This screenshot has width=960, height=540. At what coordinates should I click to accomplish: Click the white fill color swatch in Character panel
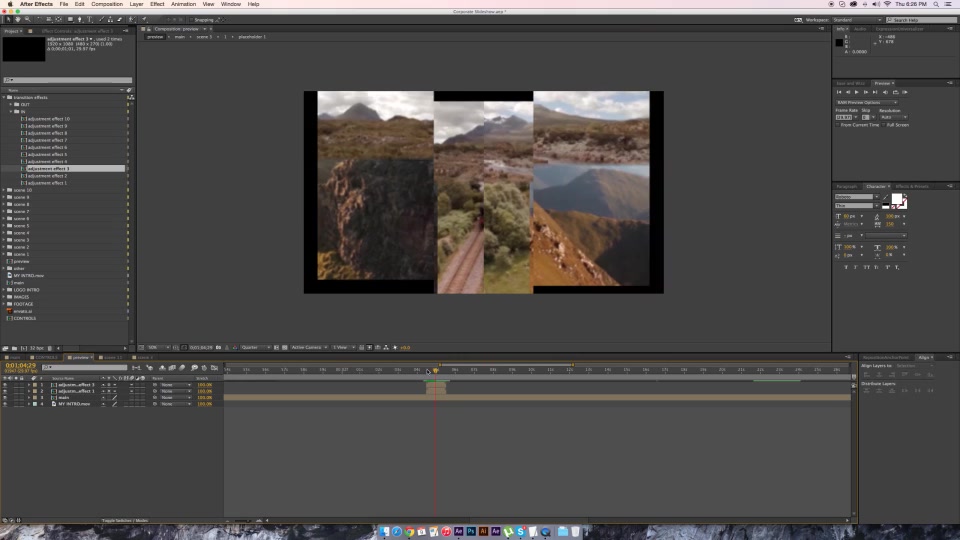[x=897, y=198]
